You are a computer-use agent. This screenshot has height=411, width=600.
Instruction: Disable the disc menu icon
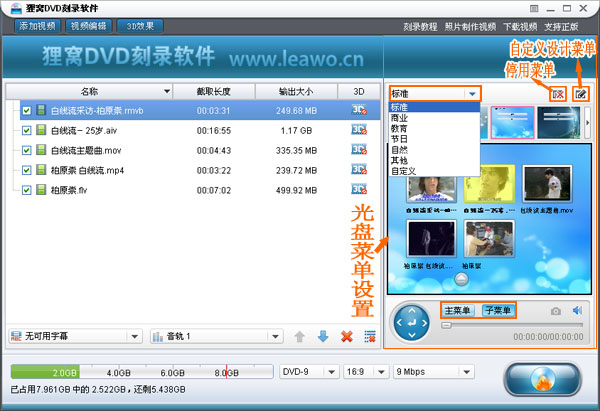[558, 94]
